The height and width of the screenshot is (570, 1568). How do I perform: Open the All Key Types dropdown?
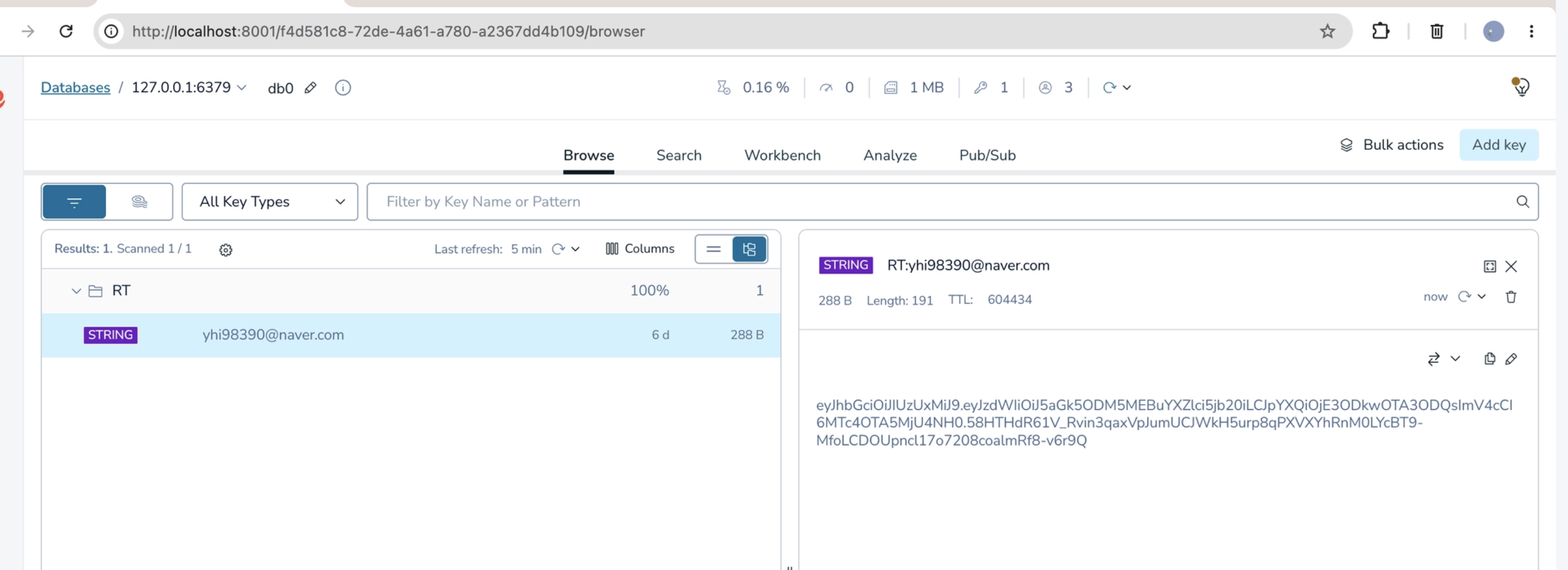point(270,201)
